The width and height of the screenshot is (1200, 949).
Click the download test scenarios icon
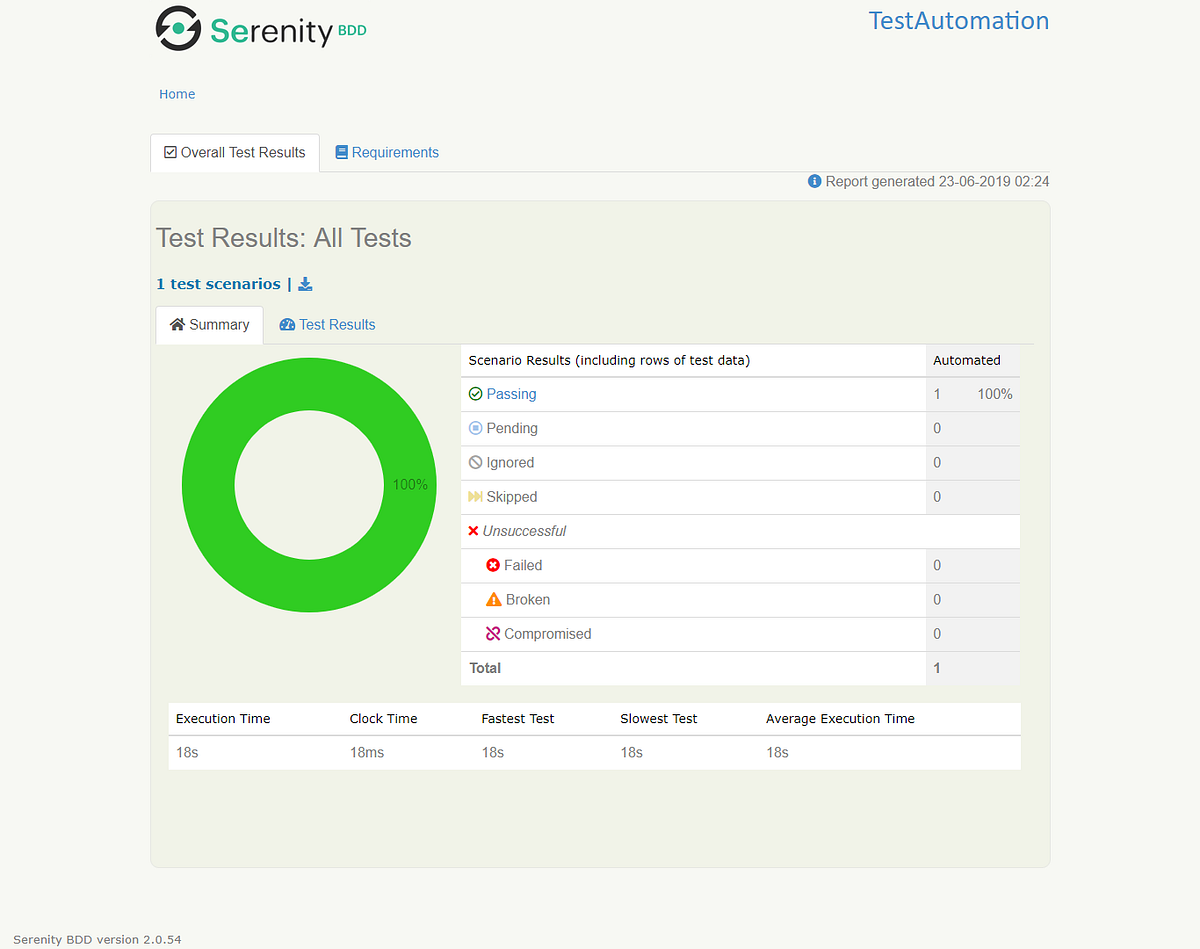304,284
